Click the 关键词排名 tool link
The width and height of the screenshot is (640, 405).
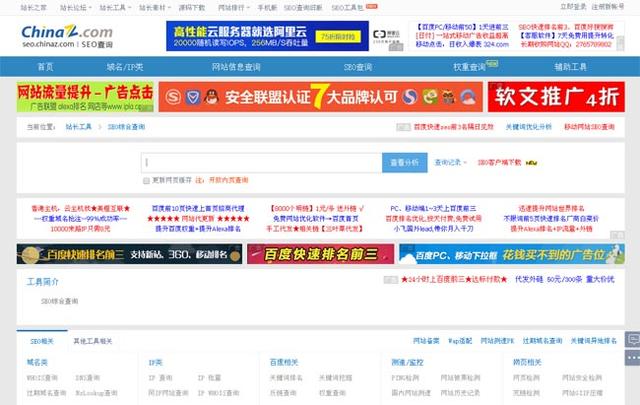click(286, 378)
